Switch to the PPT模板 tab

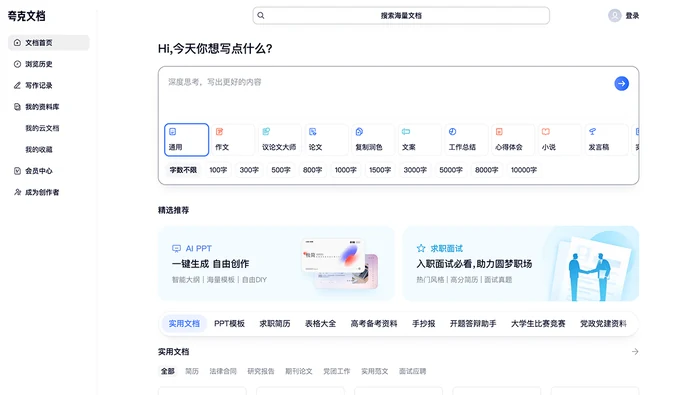click(x=229, y=324)
